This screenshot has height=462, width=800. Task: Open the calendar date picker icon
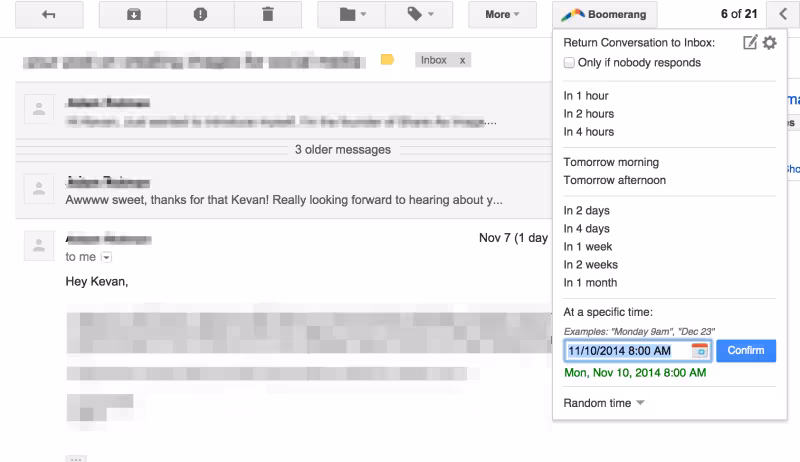pyautogui.click(x=699, y=351)
